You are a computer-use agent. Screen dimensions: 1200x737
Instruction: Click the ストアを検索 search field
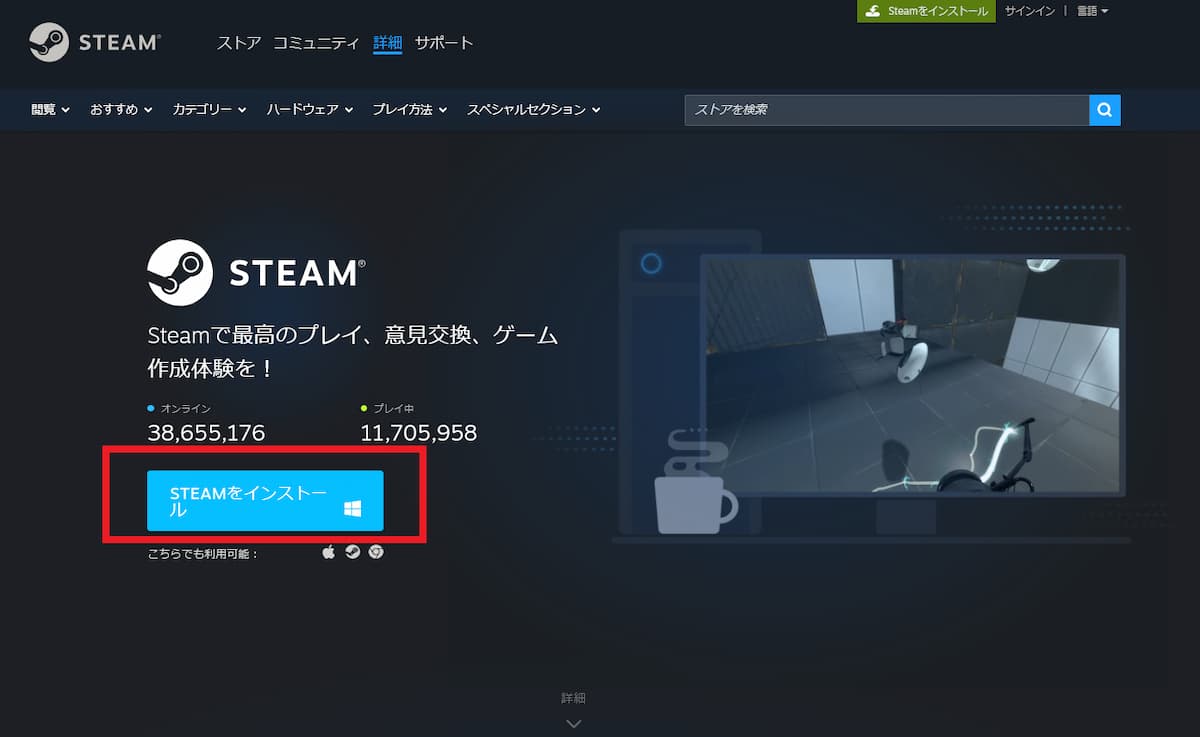[887, 110]
